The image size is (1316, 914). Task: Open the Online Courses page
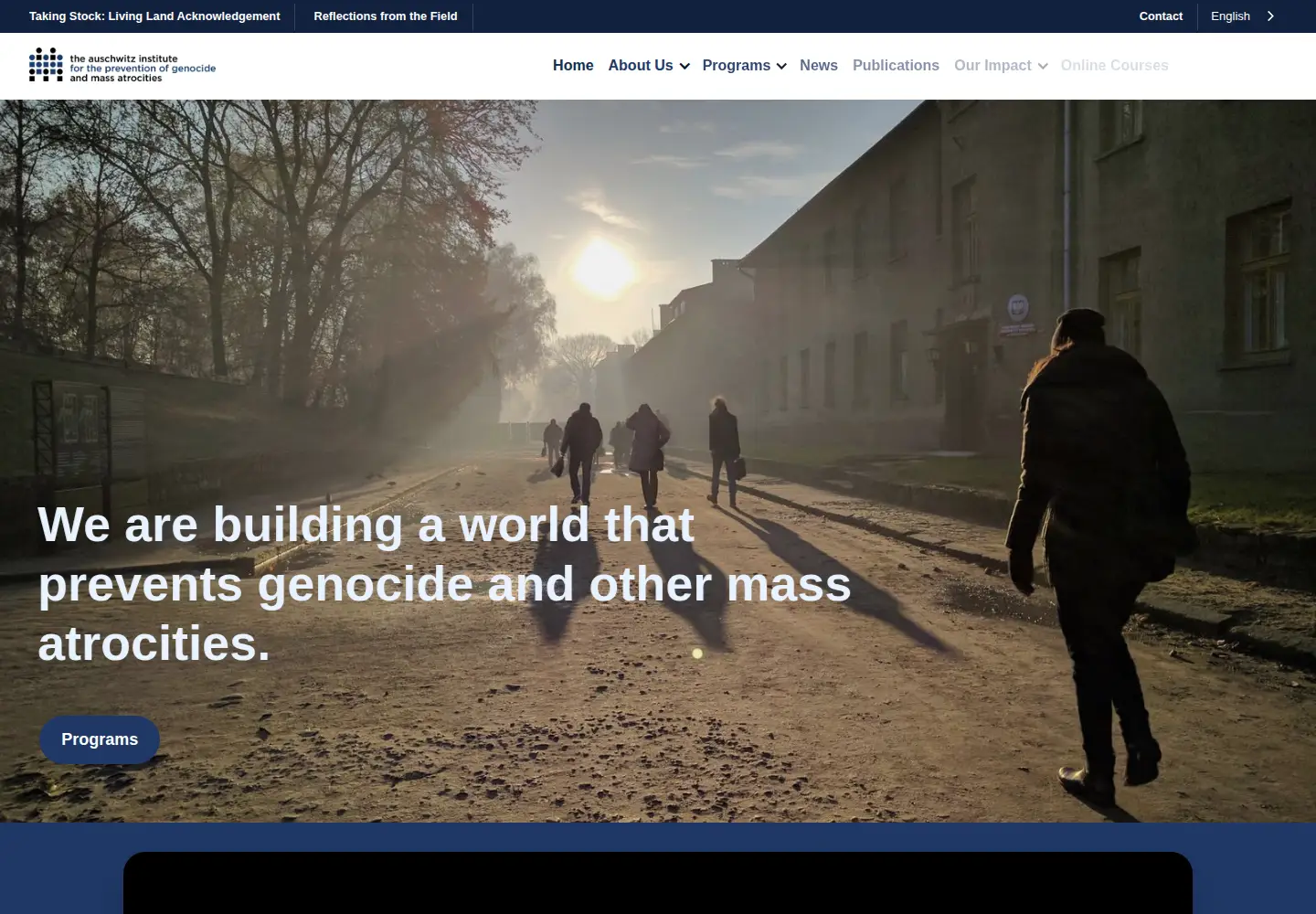tap(1115, 66)
